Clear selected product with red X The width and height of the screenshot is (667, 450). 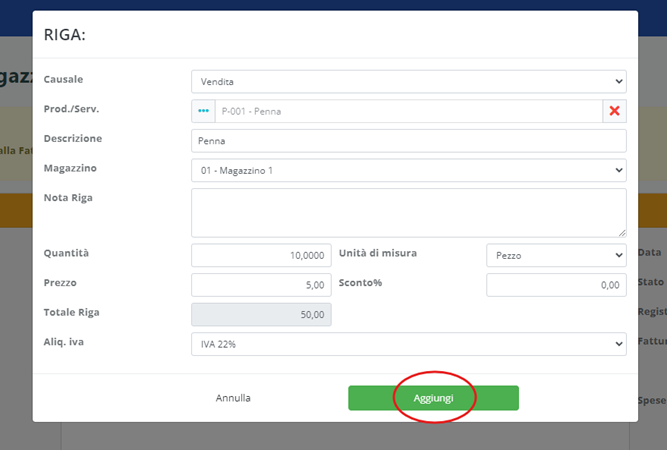614,111
